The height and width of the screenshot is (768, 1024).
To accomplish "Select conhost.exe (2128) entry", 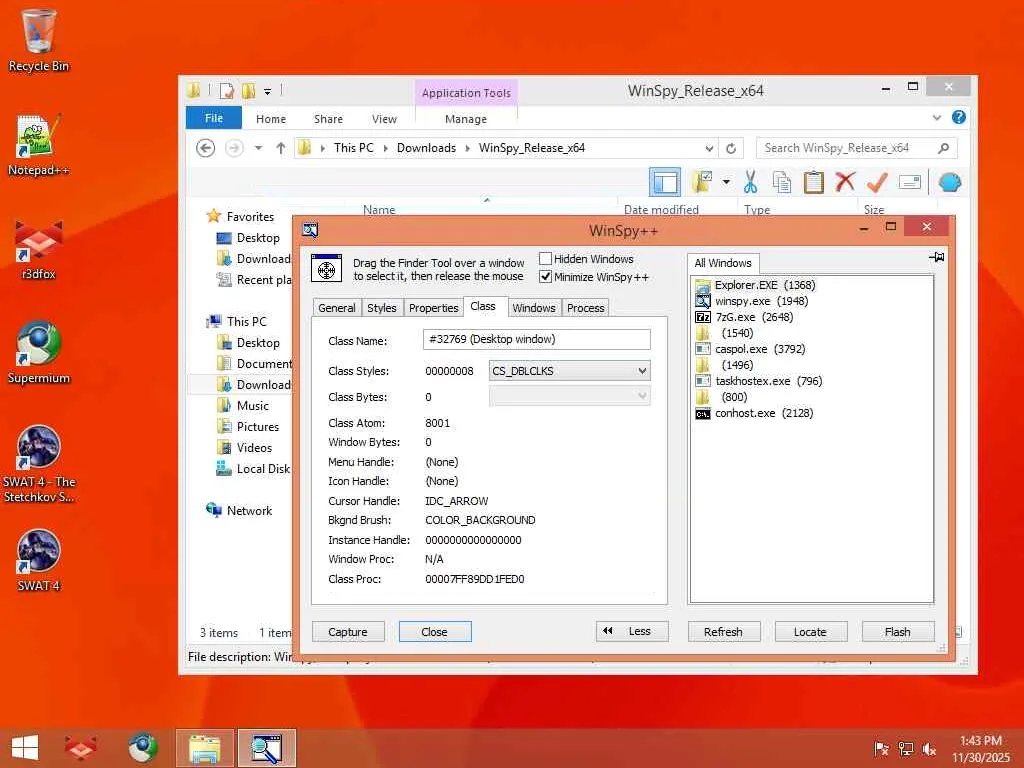I will click(754, 413).
